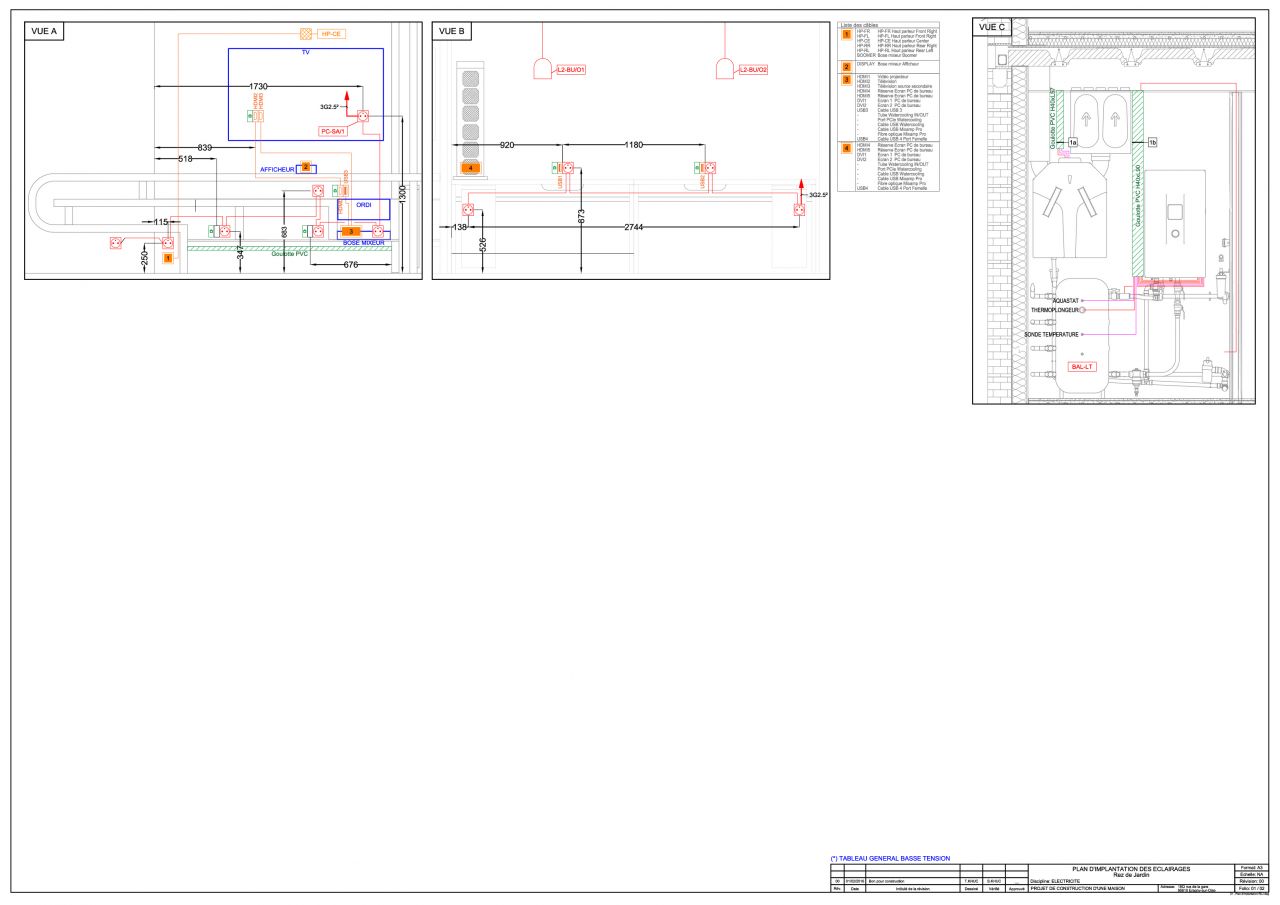1280x905 pixels.
Task: Click the AQUASTAT label
Action: (1066, 300)
